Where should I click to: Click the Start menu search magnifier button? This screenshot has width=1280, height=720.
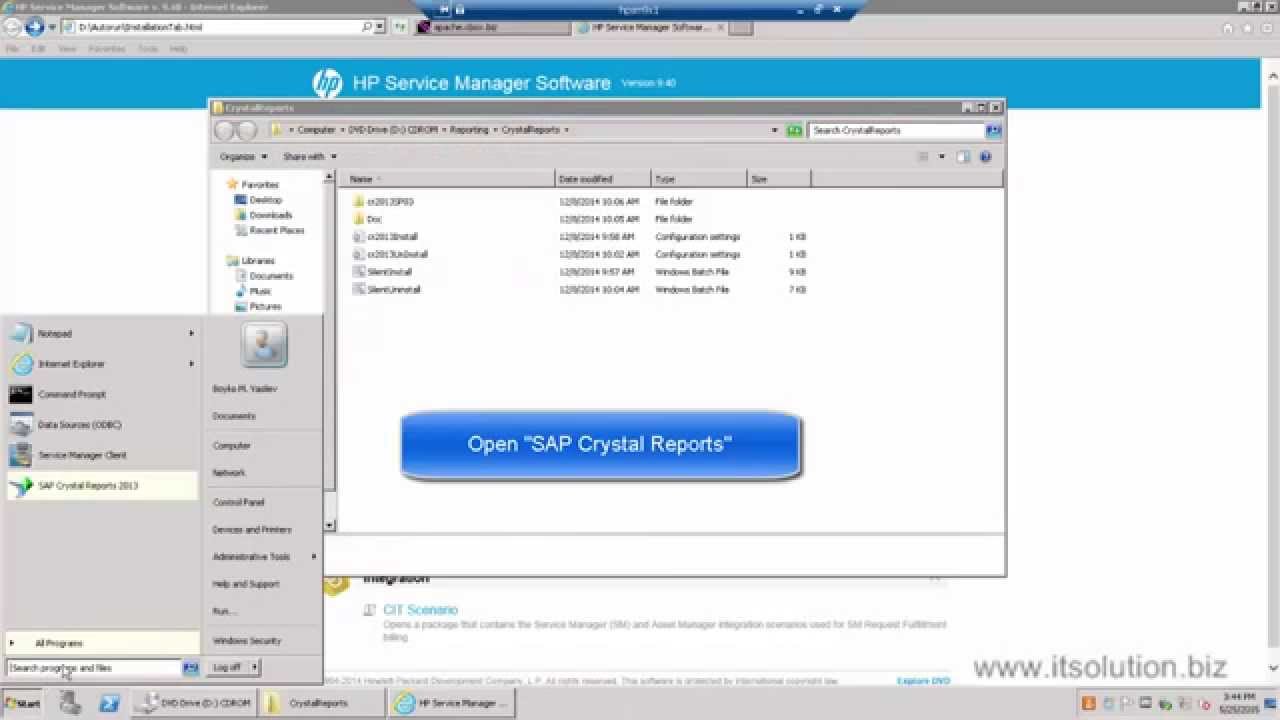click(x=191, y=667)
